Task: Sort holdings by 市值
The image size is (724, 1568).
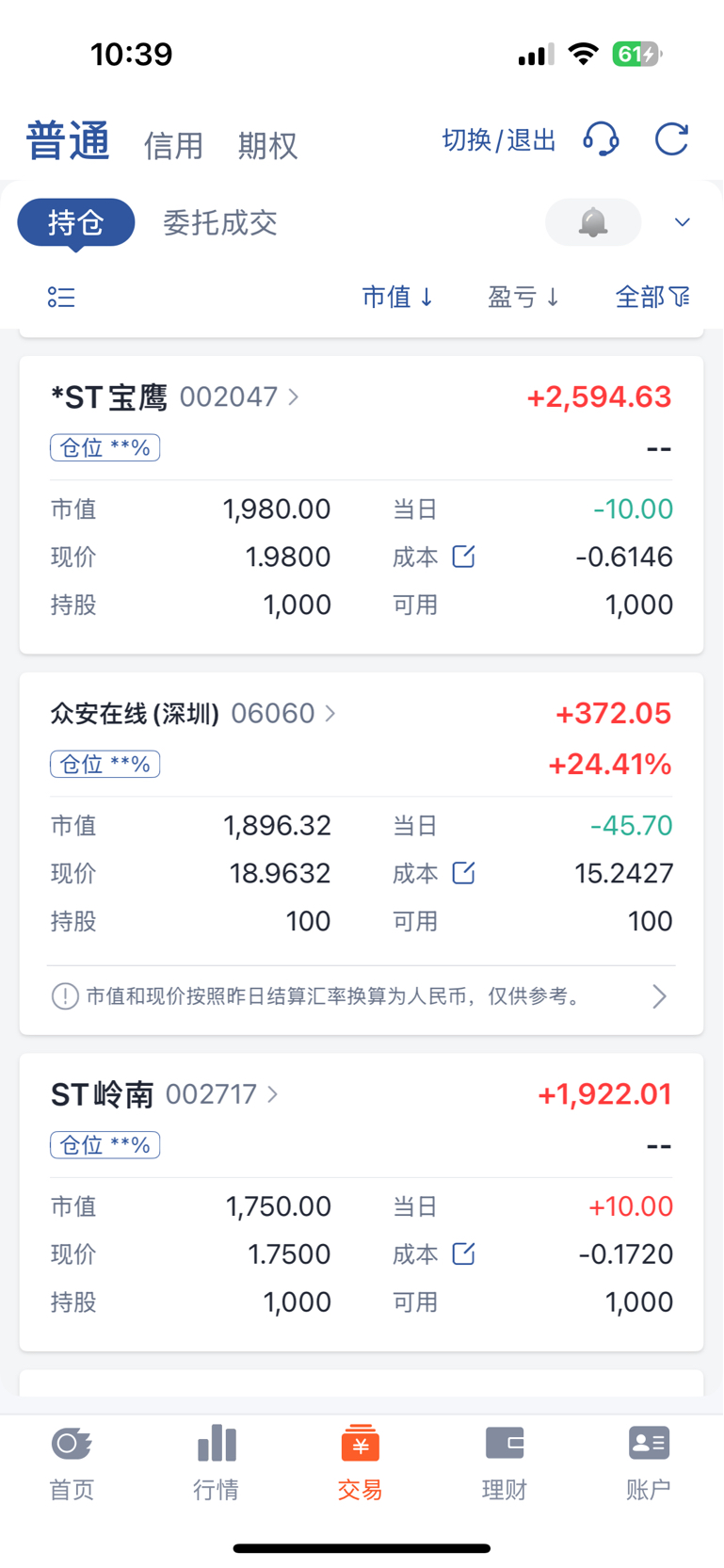Action: [397, 298]
